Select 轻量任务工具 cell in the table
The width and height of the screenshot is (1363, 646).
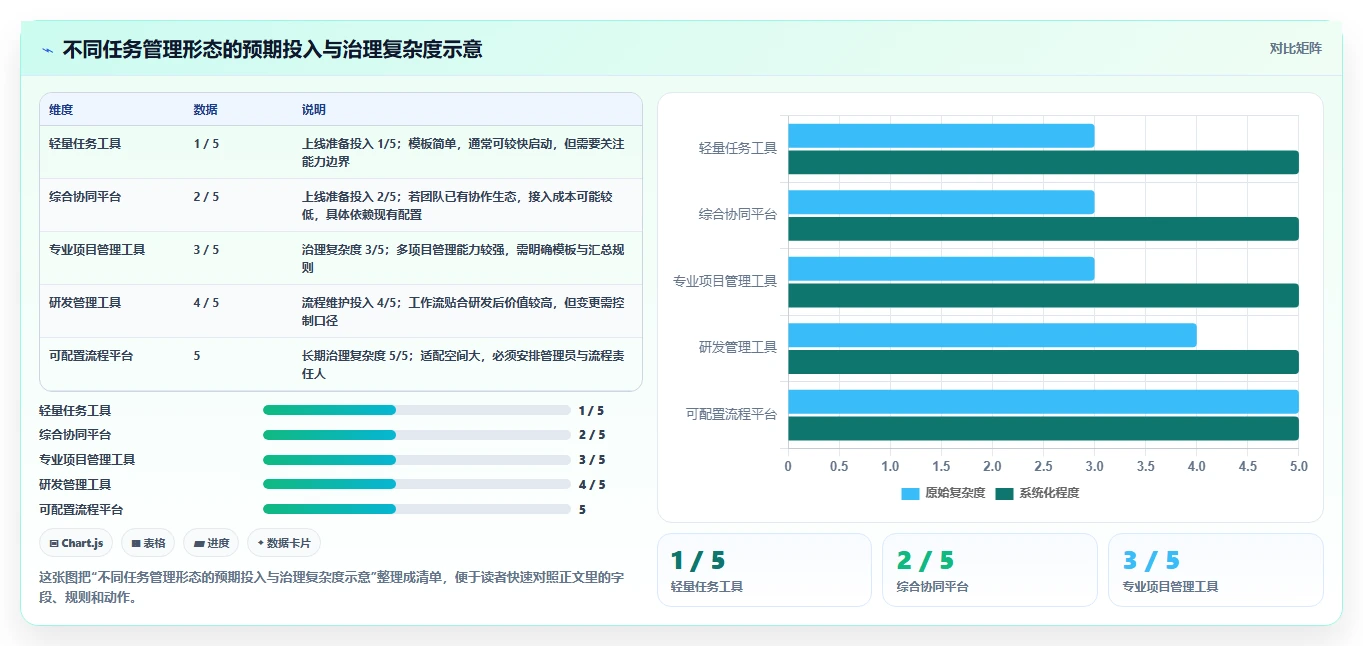pos(85,144)
